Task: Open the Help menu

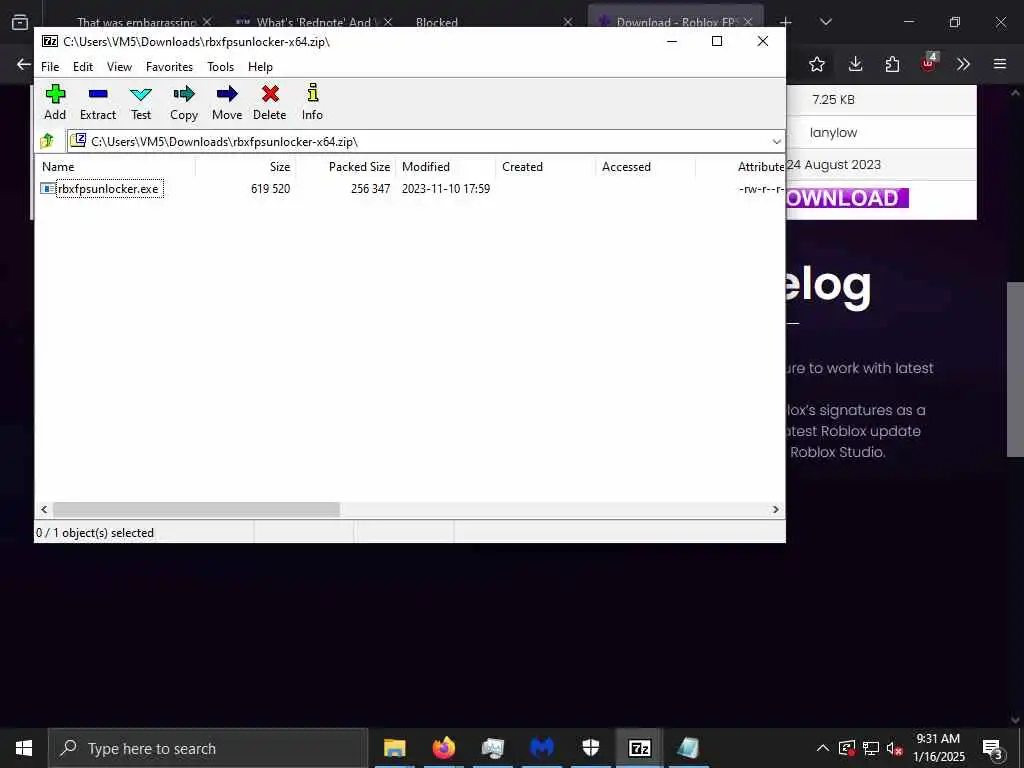Action: click(x=260, y=67)
